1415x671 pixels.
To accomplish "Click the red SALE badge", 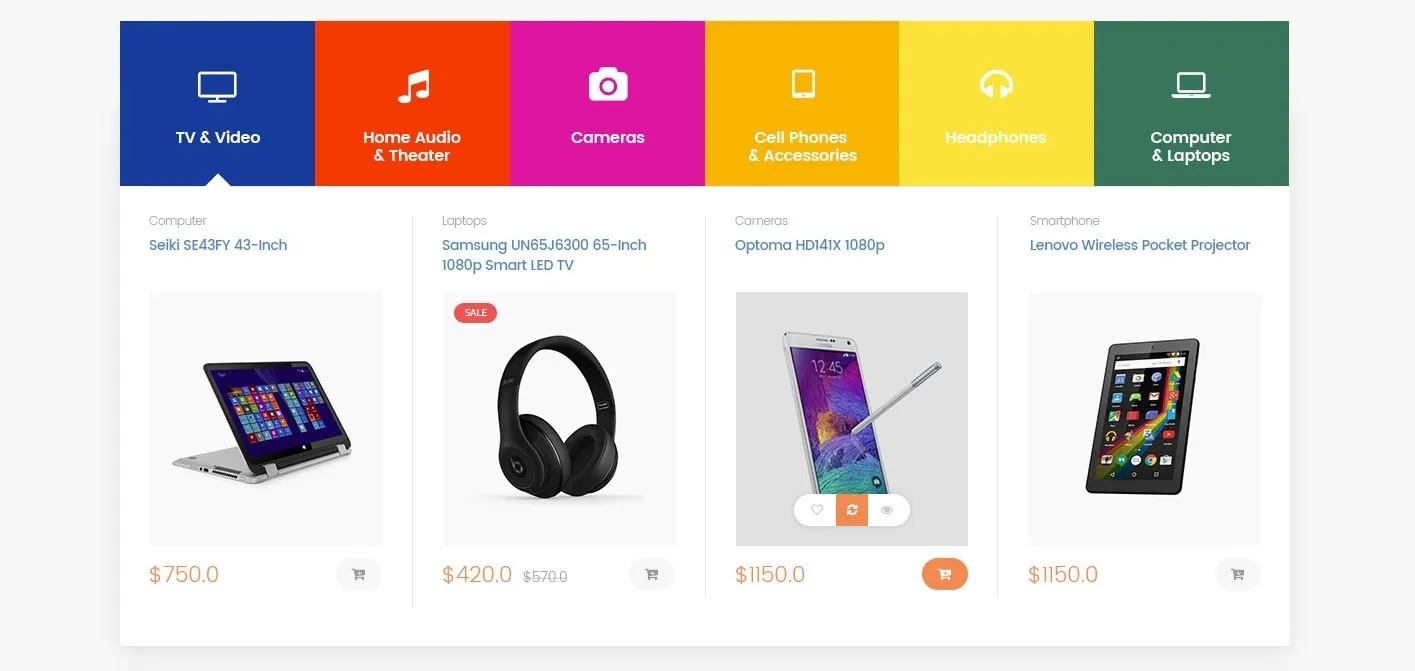I will pos(475,313).
